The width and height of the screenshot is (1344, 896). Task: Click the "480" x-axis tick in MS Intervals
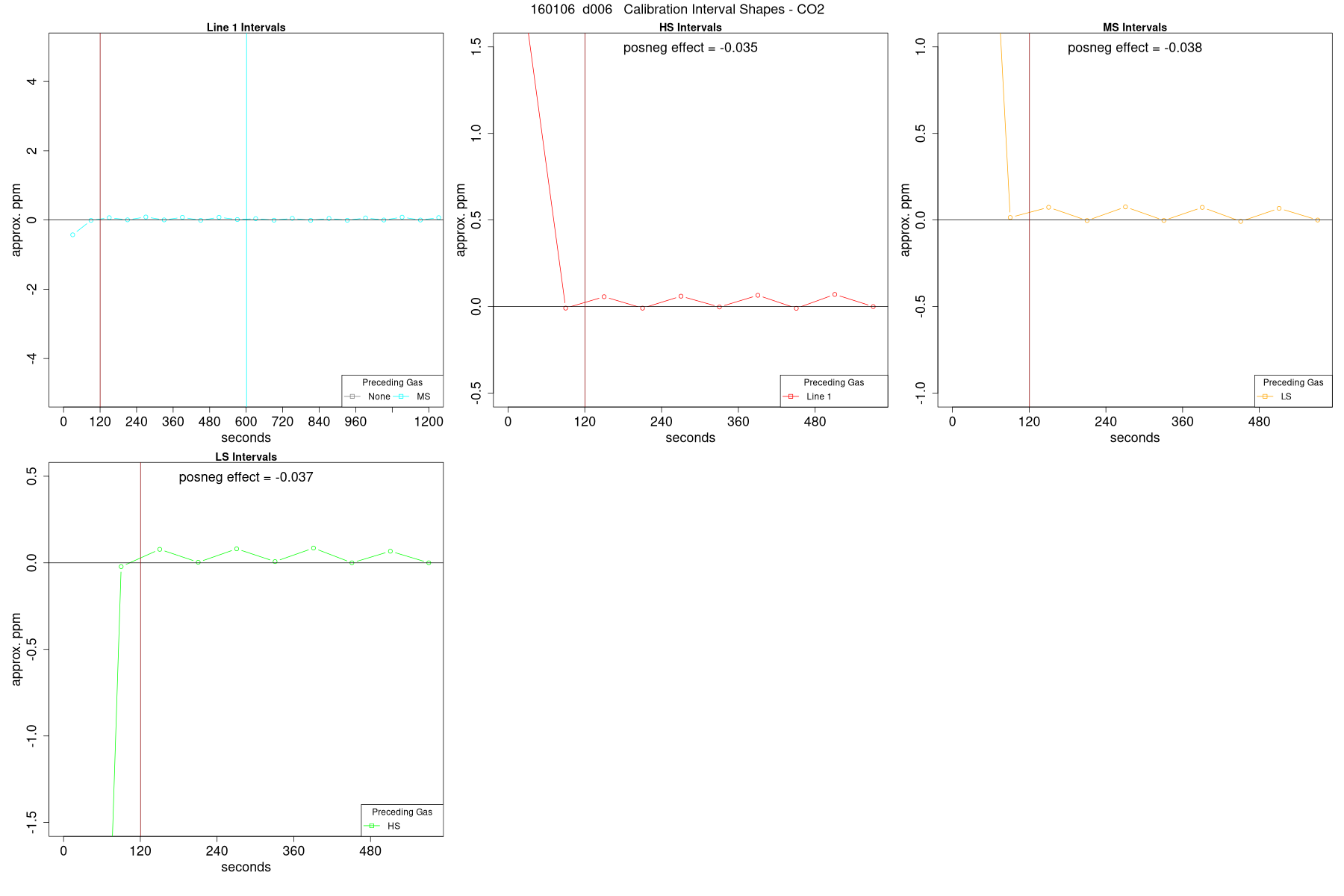[x=1259, y=422]
